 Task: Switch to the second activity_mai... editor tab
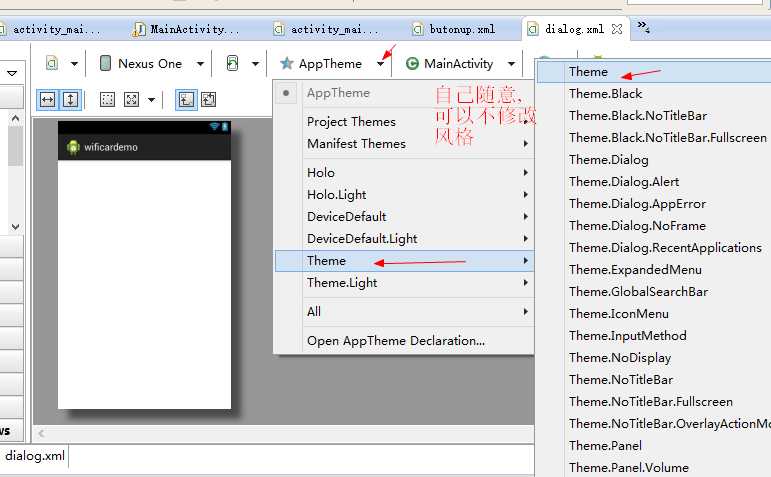(x=328, y=30)
